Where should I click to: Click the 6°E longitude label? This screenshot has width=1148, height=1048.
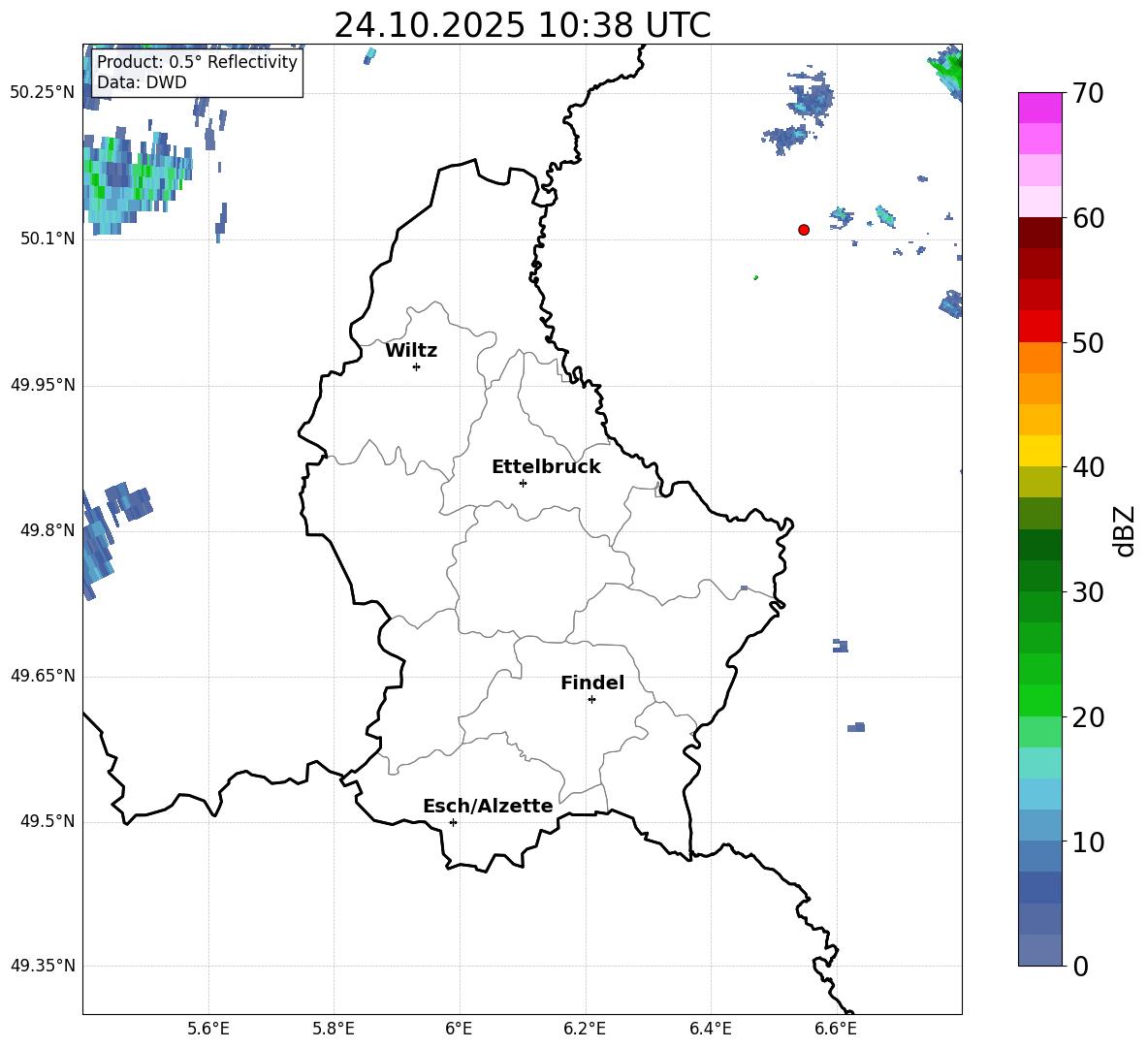459,1029
